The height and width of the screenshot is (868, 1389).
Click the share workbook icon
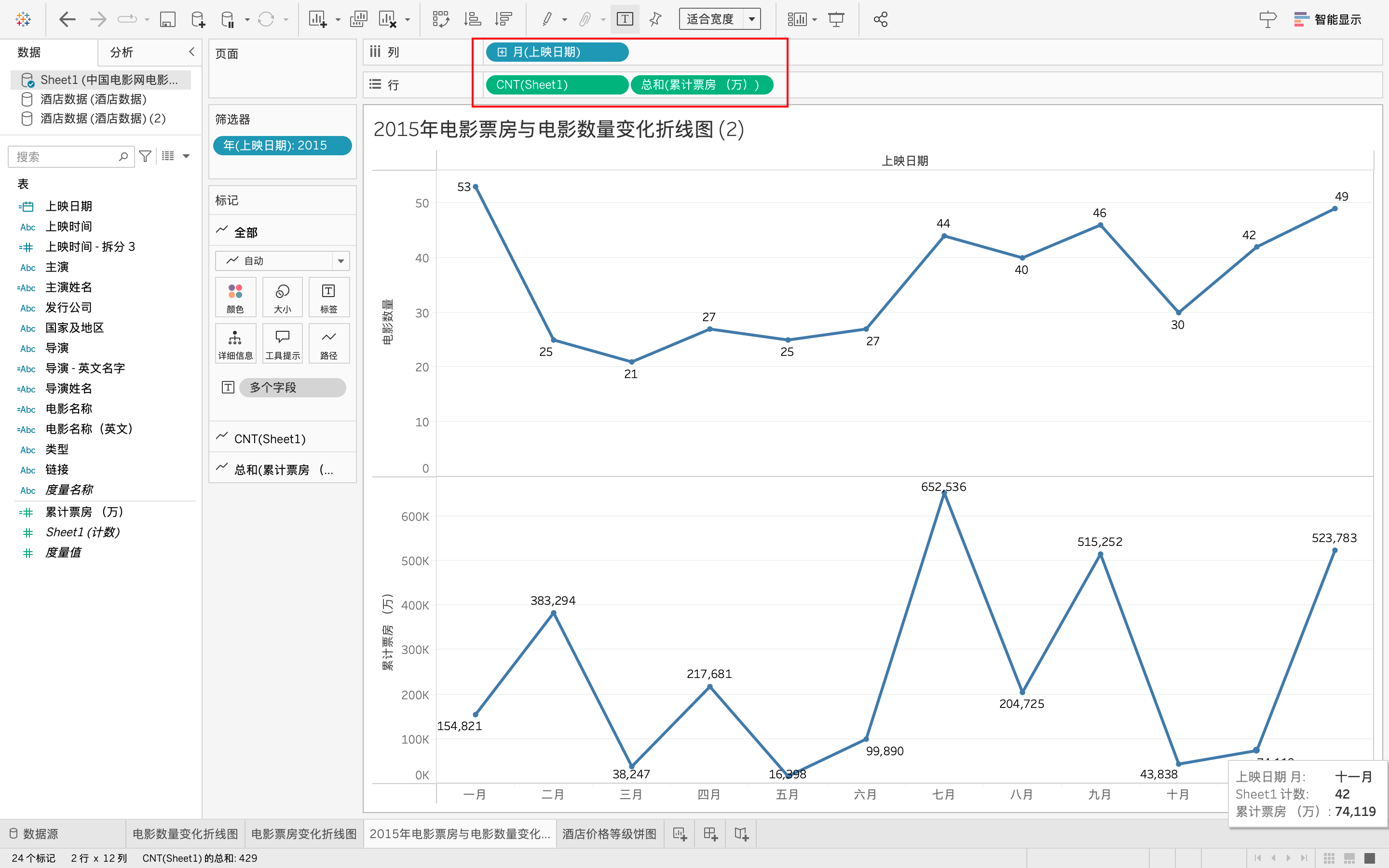881,19
